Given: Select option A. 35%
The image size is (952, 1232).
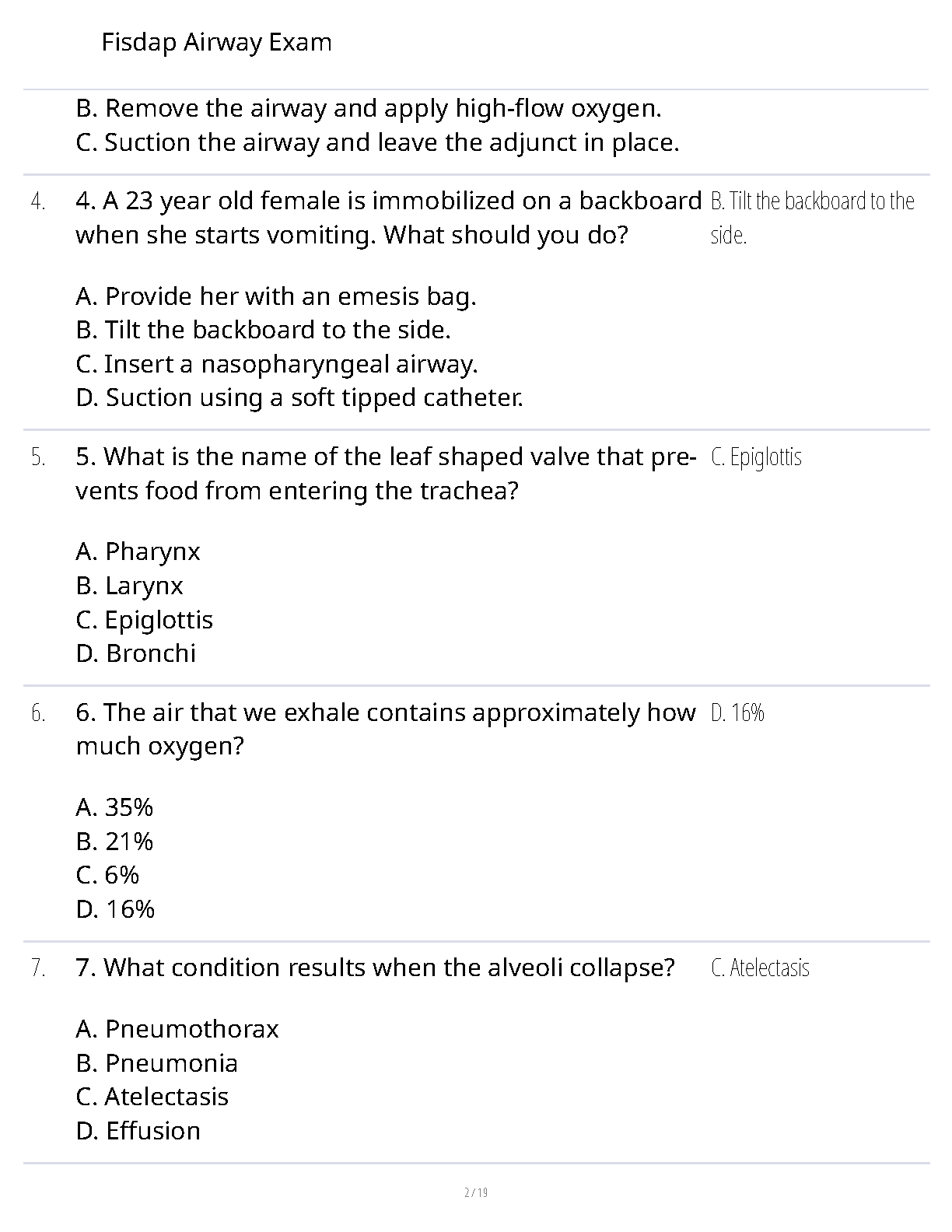Looking at the screenshot, I should pyautogui.click(x=114, y=807).
